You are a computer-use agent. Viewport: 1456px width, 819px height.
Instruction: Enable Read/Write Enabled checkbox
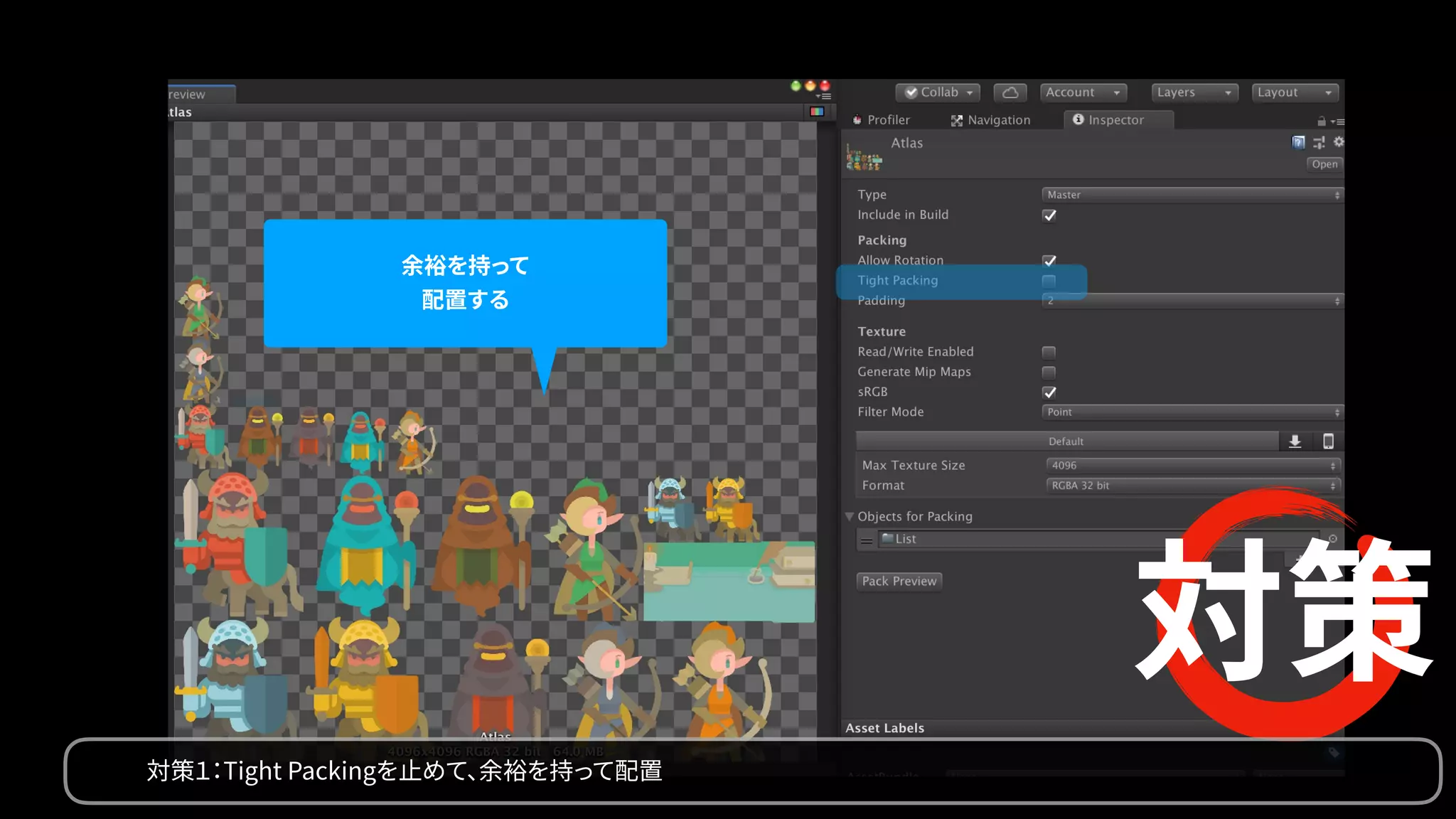click(x=1049, y=352)
